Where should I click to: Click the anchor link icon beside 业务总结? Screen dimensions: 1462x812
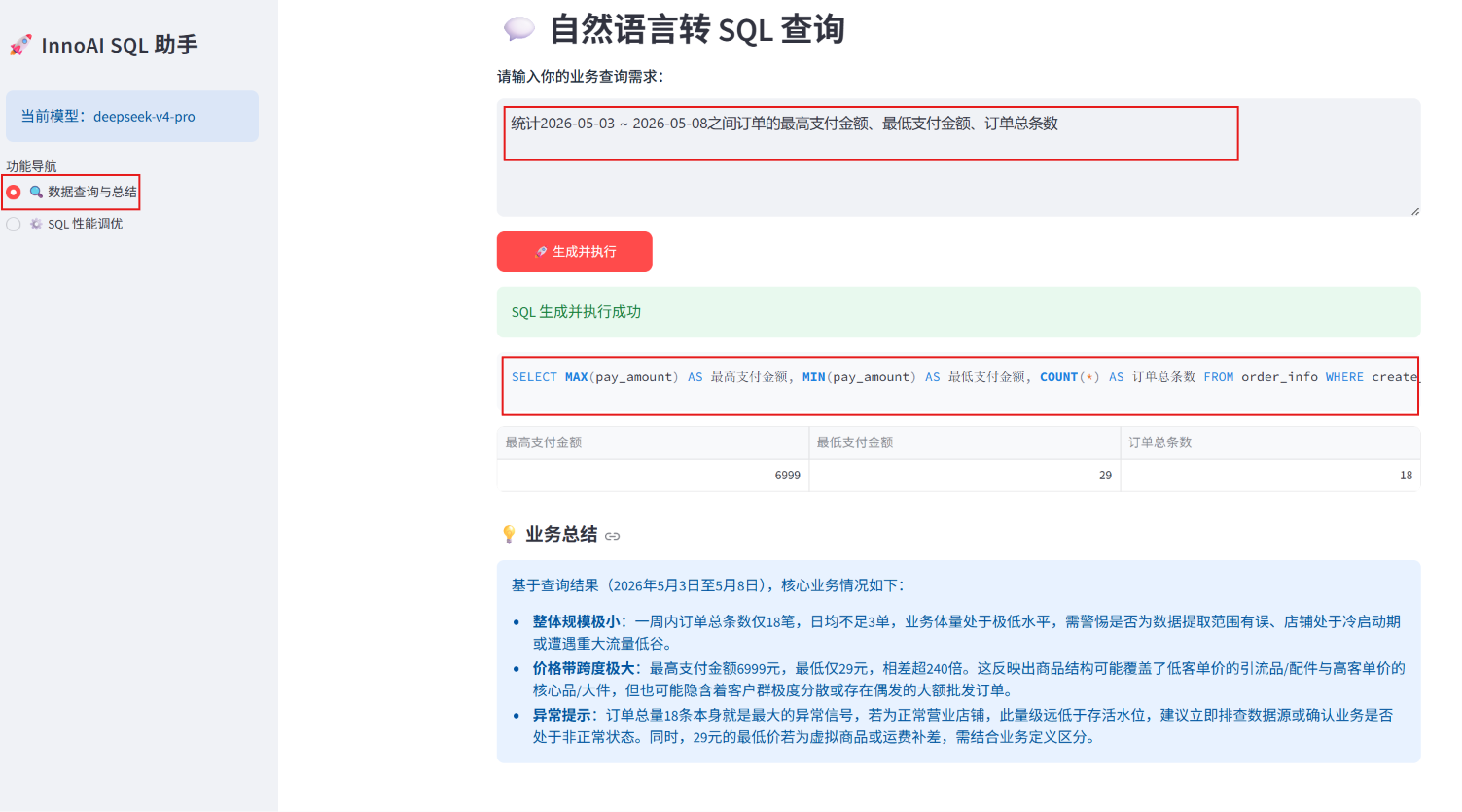tap(612, 536)
